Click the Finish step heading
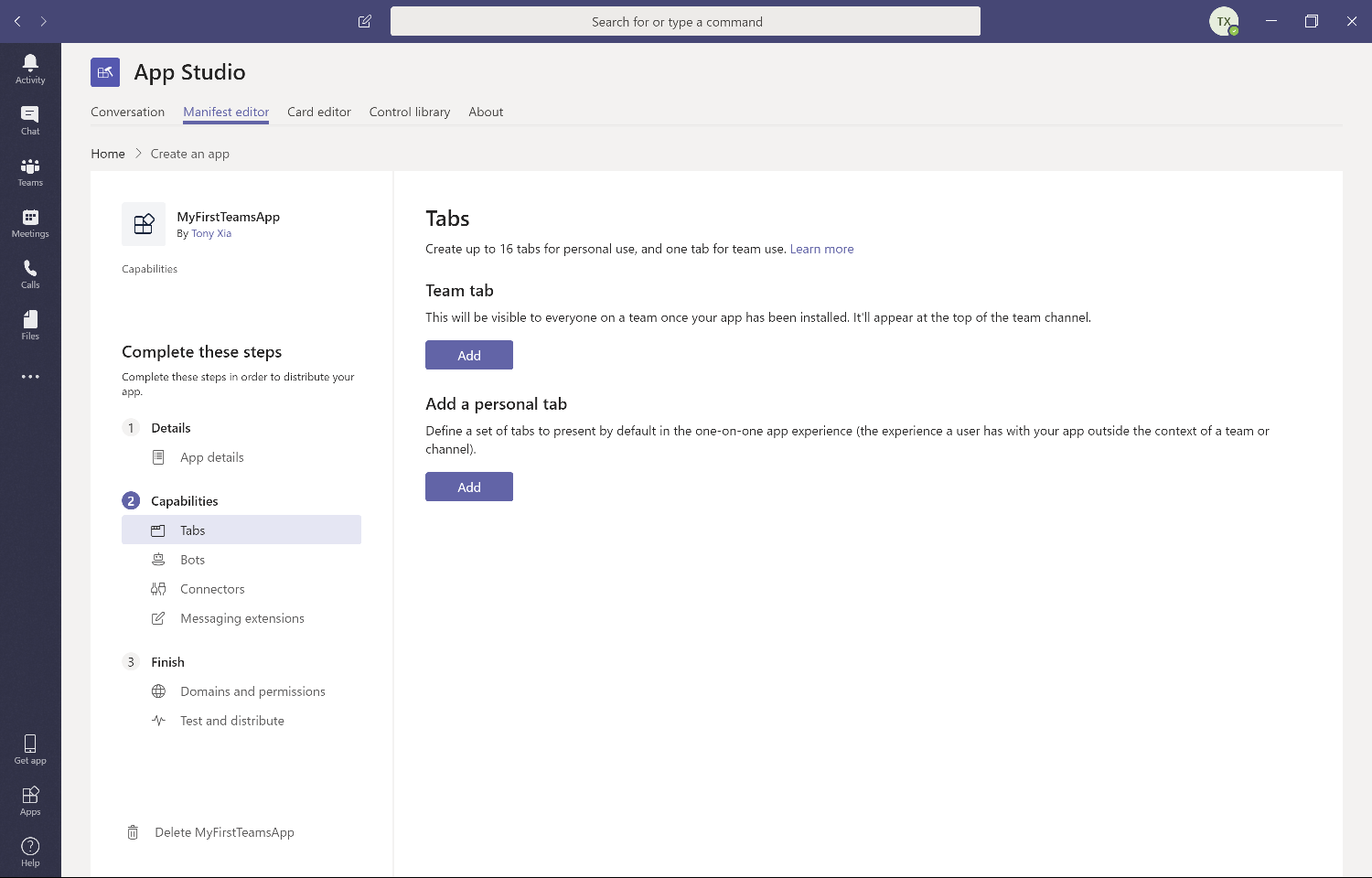Screen dimensions: 1372x878 coord(167,662)
